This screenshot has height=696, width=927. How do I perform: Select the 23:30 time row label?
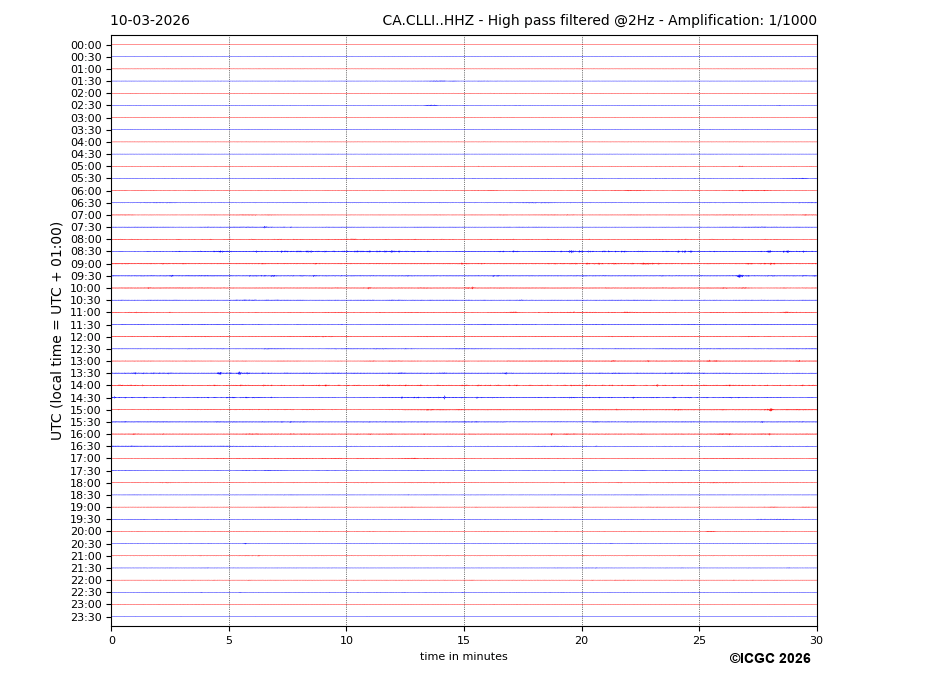click(86, 617)
